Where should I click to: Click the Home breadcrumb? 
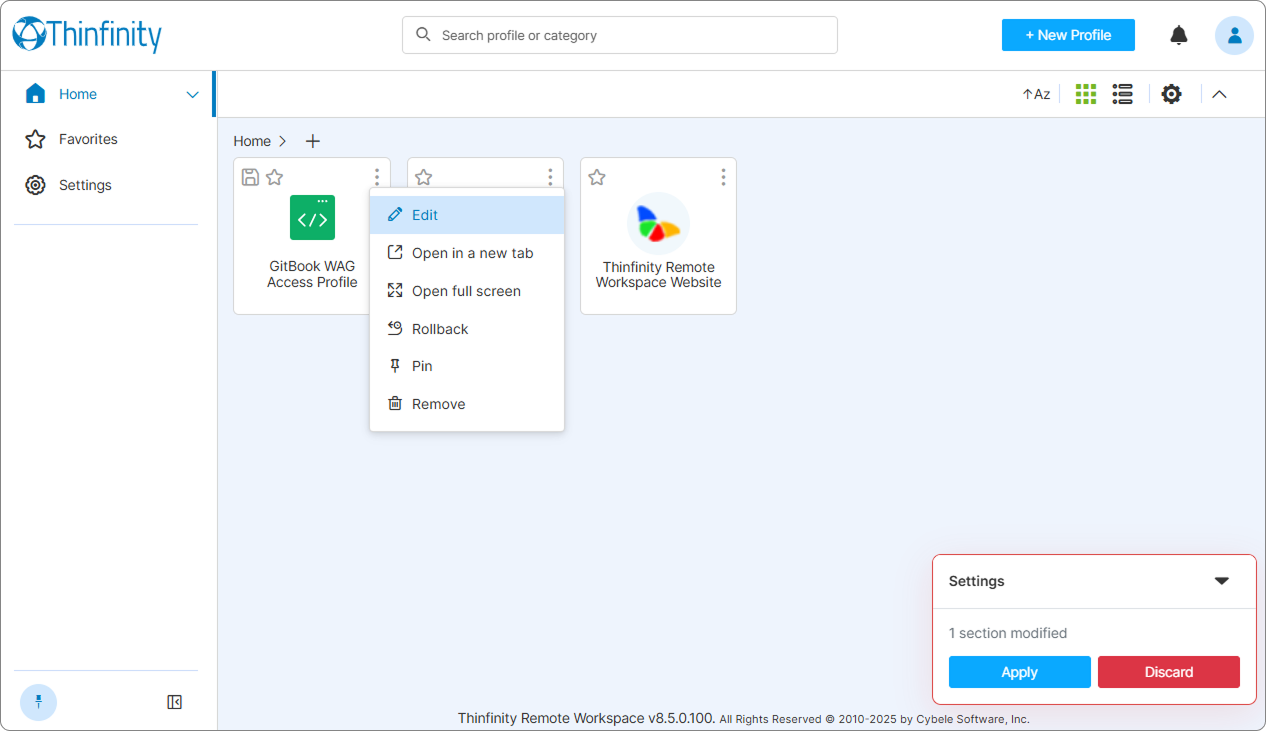252,141
